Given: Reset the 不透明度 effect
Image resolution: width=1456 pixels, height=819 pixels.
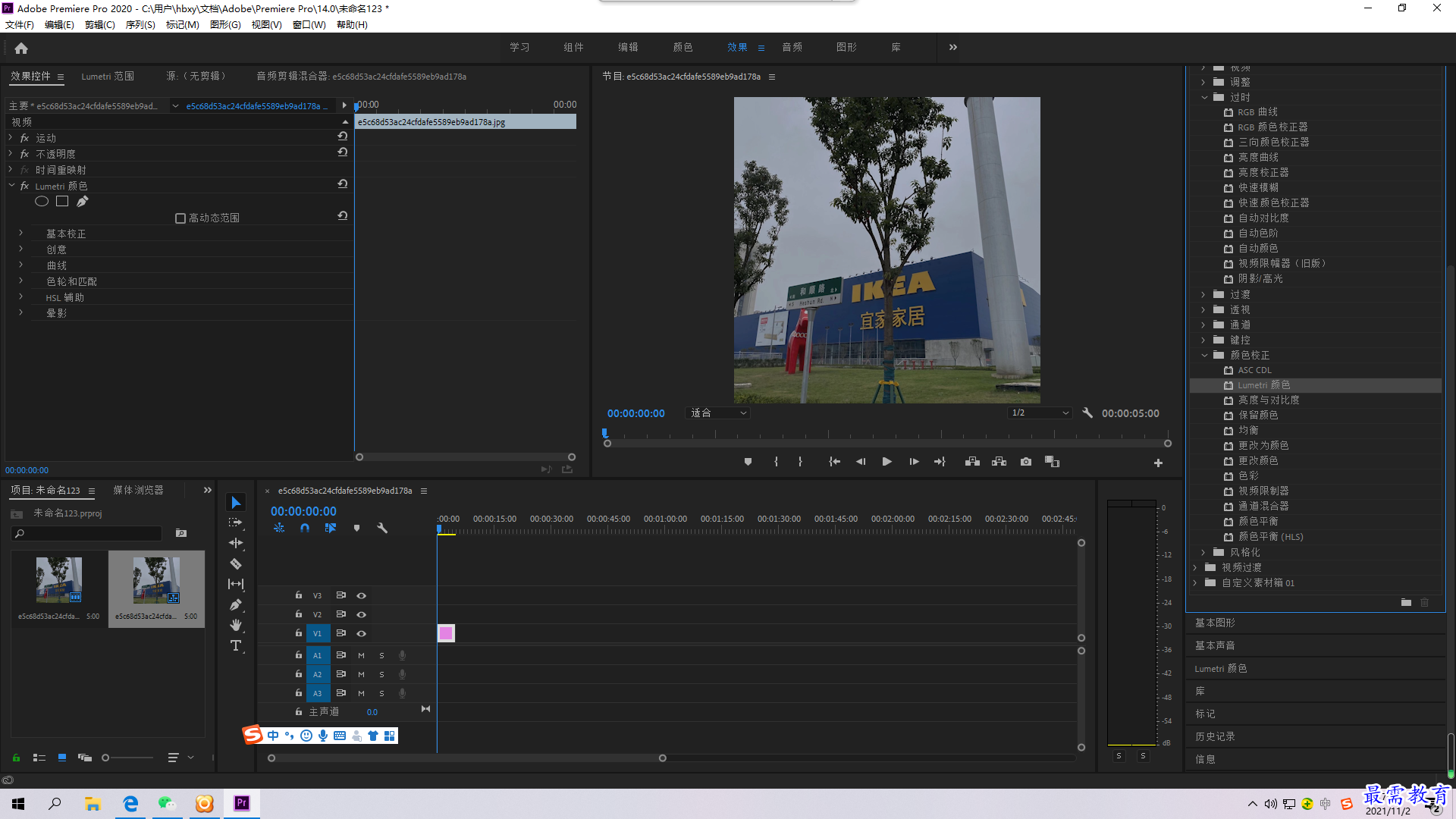Looking at the screenshot, I should point(343,152).
